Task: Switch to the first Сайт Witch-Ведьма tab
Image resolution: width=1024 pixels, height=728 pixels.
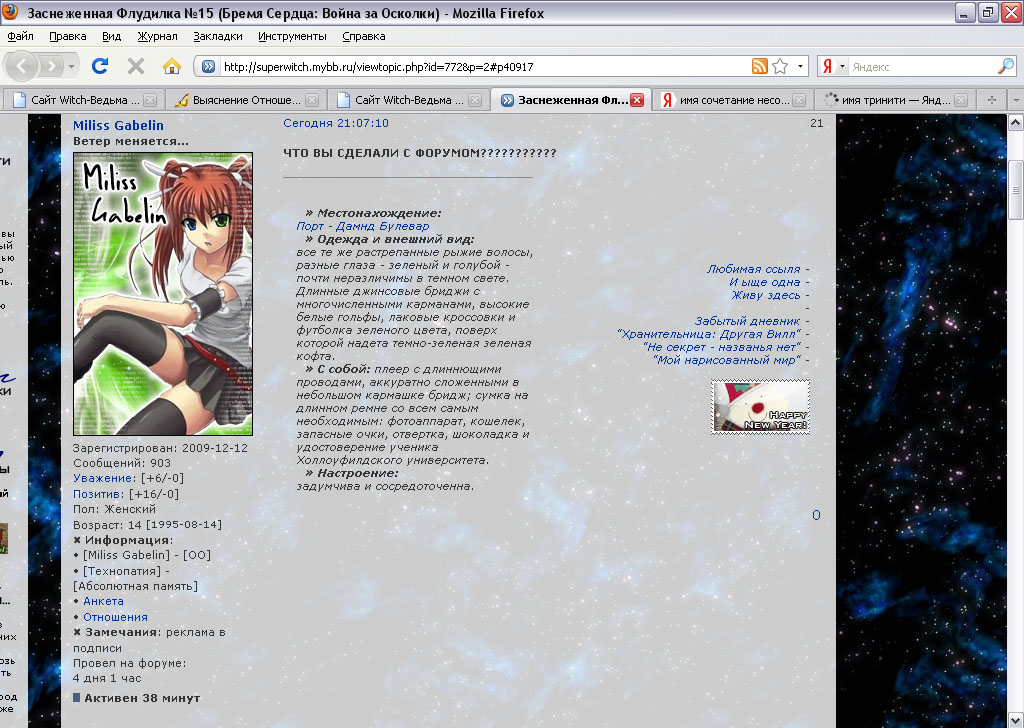Action: point(84,100)
